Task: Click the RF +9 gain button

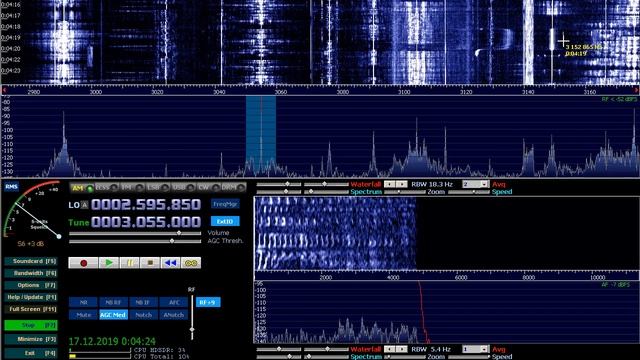Action: [208, 302]
